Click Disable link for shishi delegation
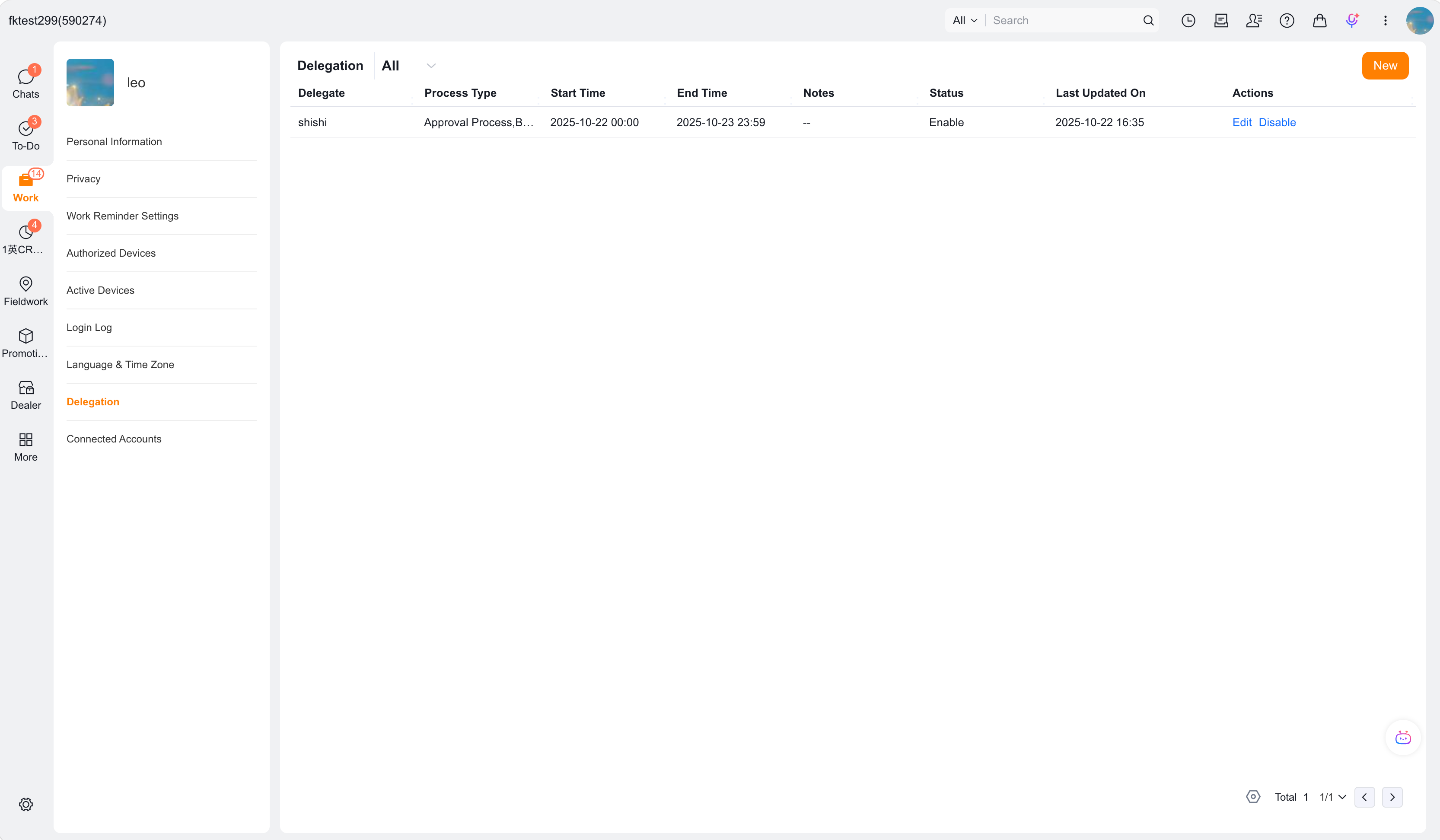 pyautogui.click(x=1277, y=122)
